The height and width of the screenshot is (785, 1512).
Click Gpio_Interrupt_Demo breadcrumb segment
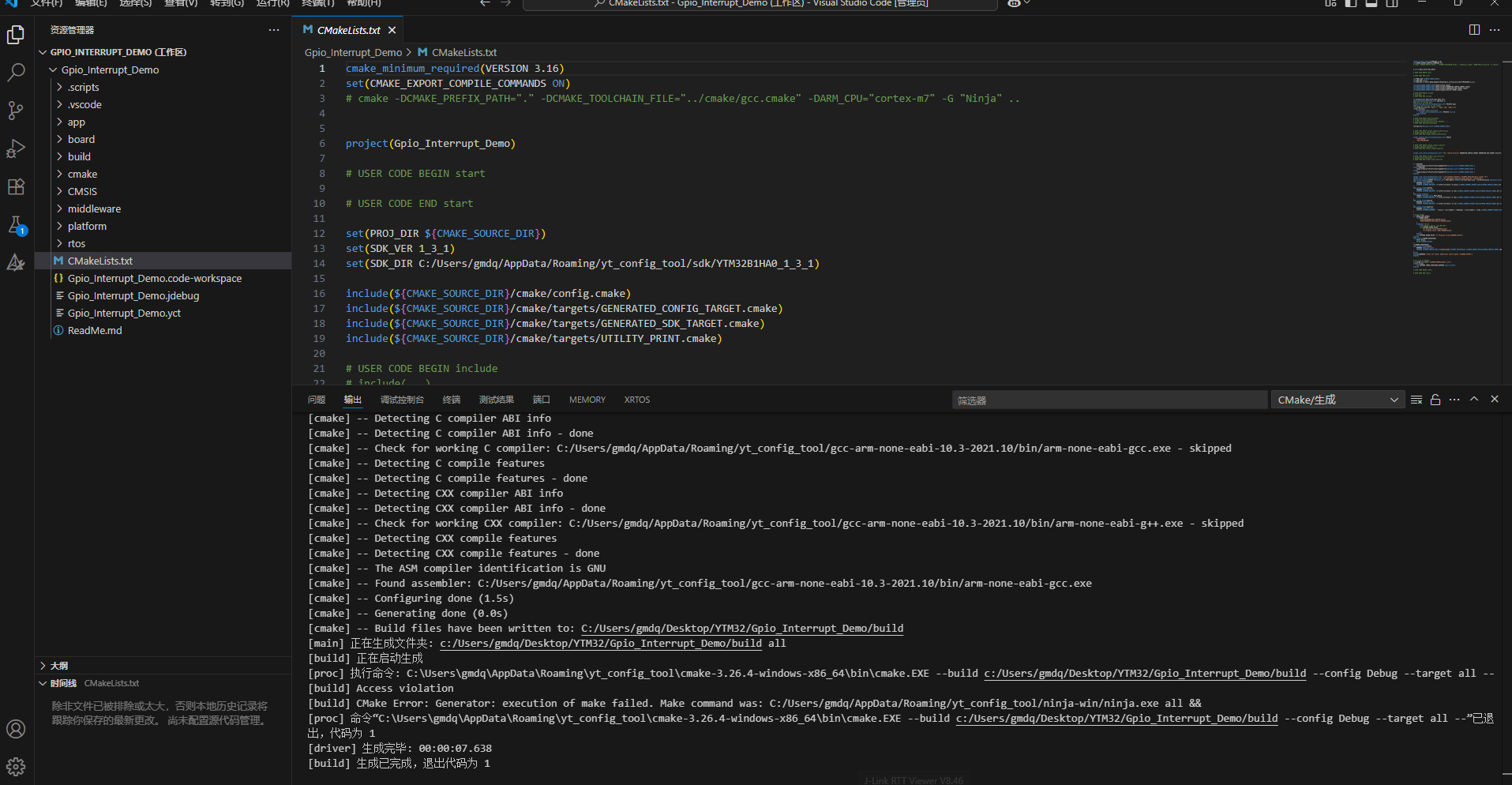click(x=353, y=52)
